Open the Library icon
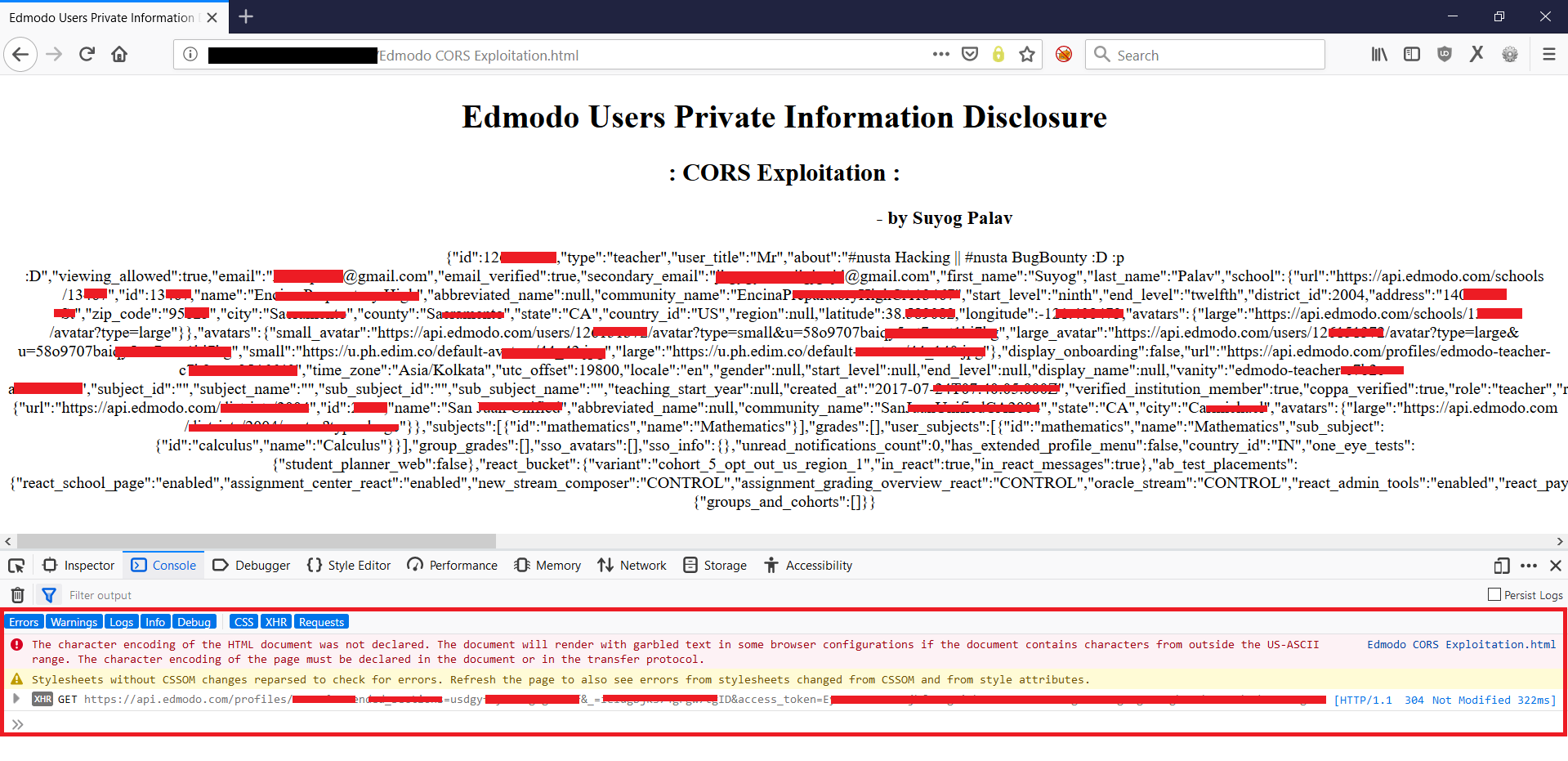The width and height of the screenshot is (1568, 761). [x=1379, y=55]
